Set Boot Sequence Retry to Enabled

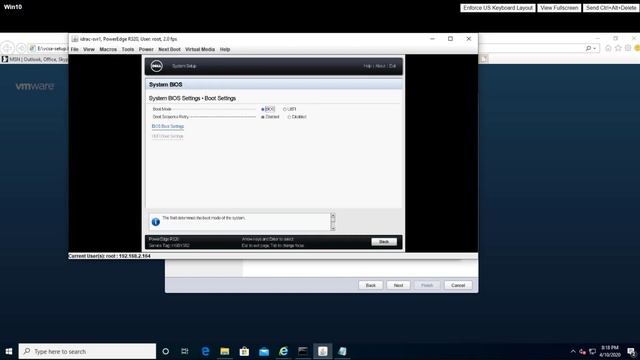coord(263,117)
